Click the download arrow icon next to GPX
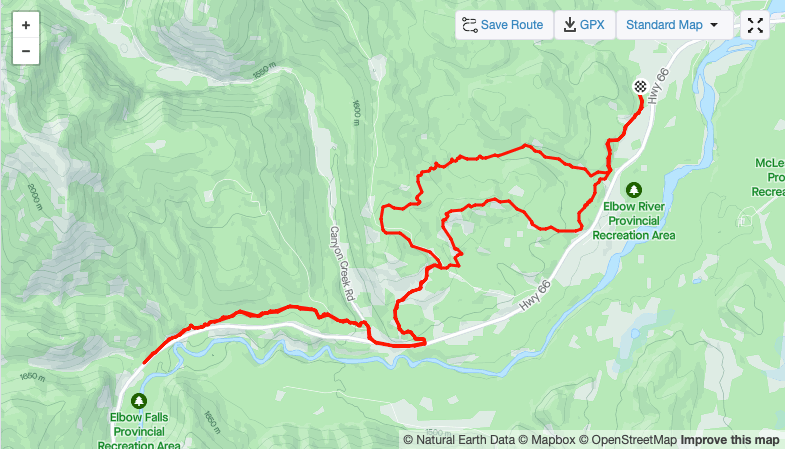Image resolution: width=786 pixels, height=449 pixels. pyautogui.click(x=569, y=25)
